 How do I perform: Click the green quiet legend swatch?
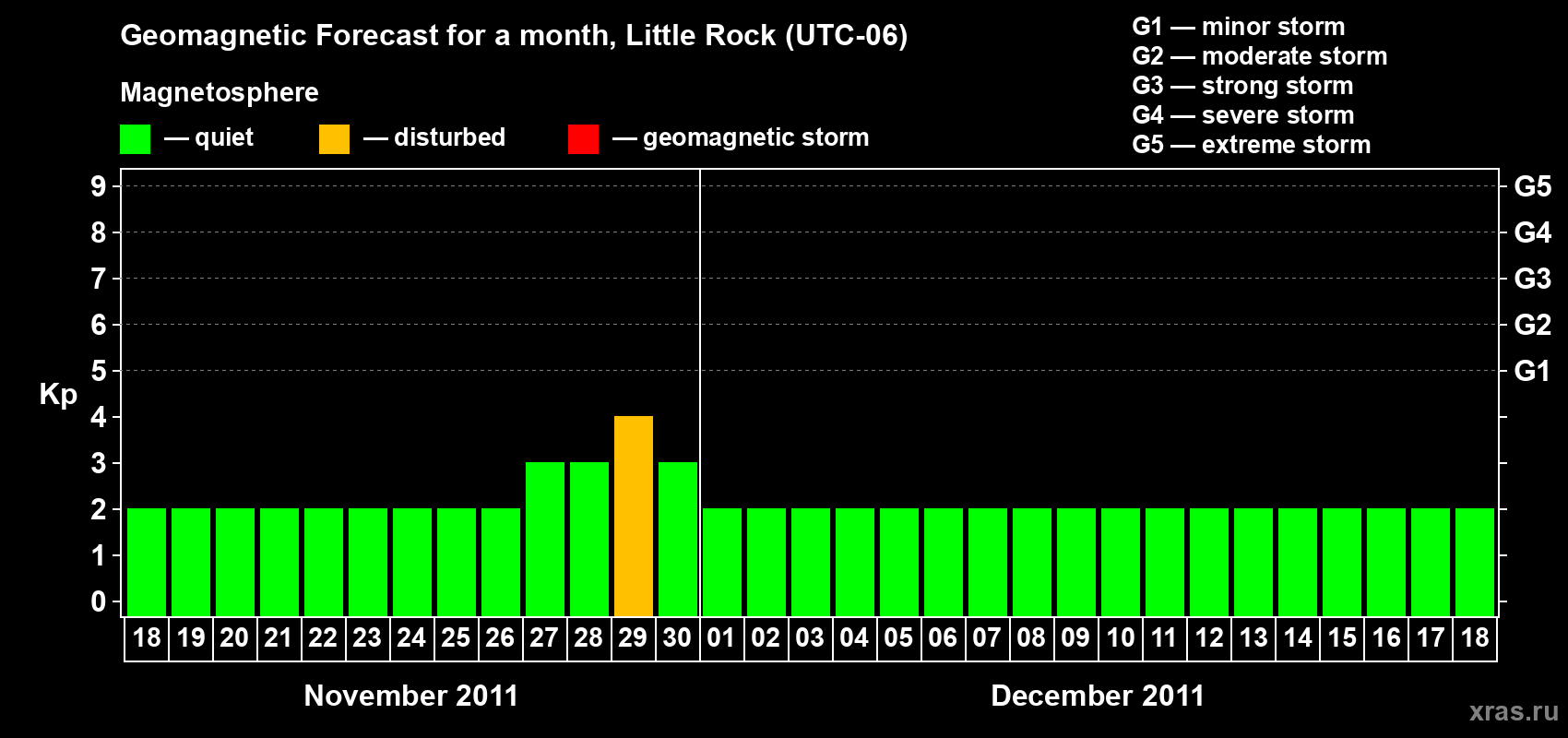(135, 139)
